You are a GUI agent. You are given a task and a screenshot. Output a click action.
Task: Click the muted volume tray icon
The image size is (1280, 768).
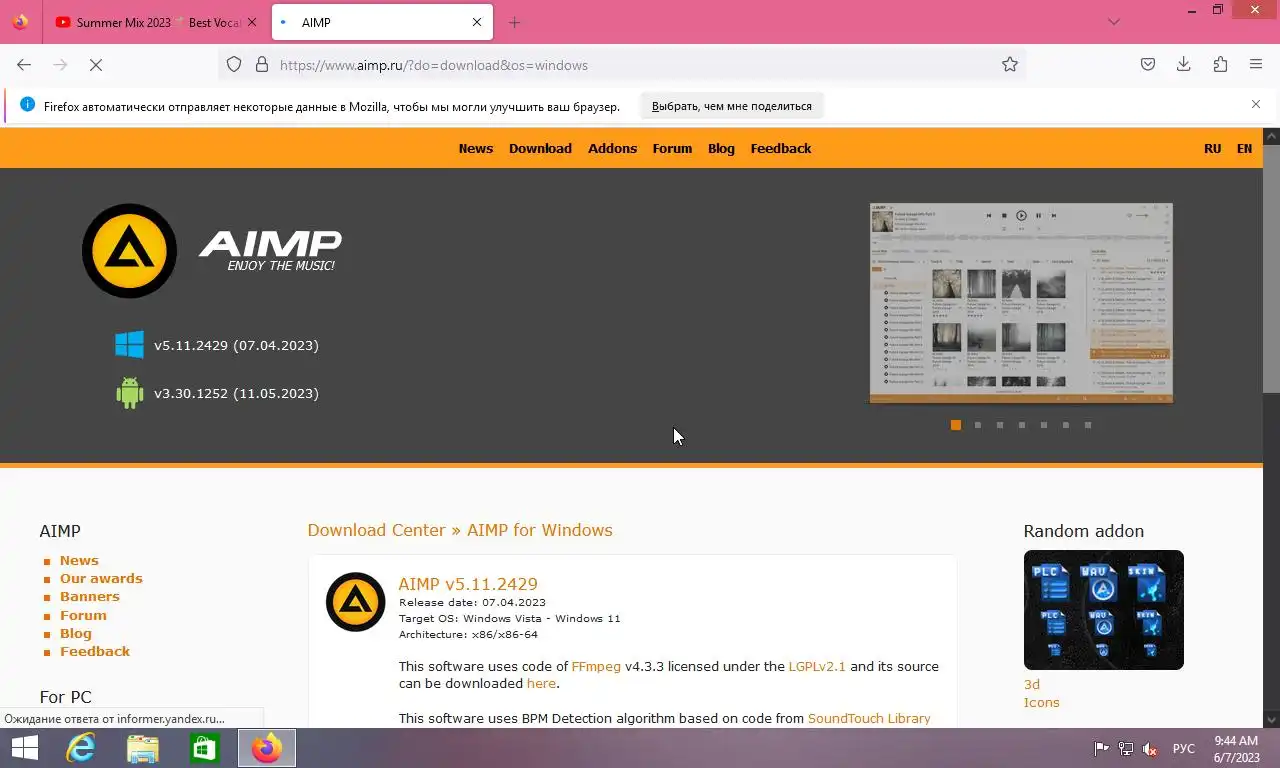[x=1150, y=749]
